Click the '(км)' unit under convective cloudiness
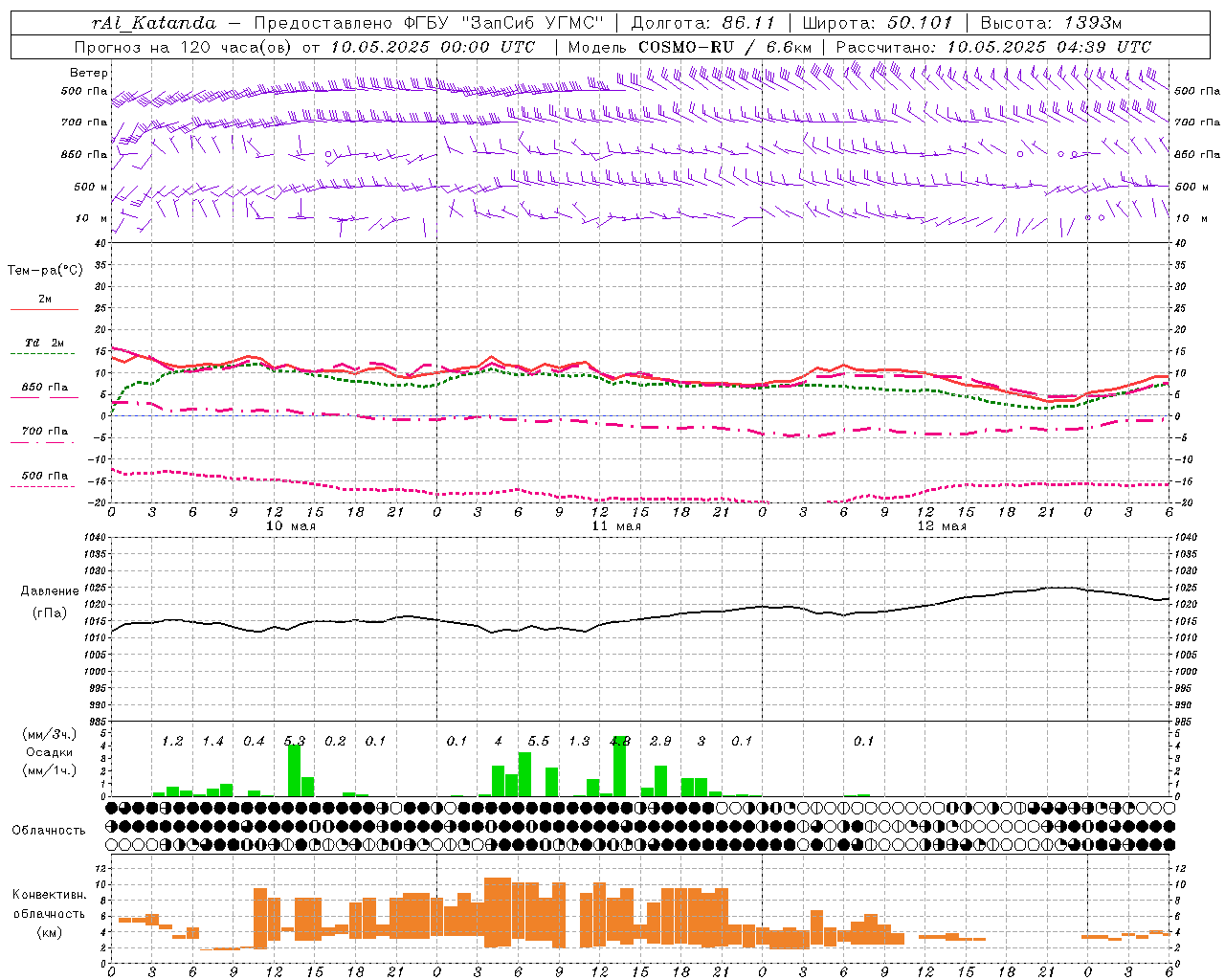Viewport: 1225px width, 980px height. pyautogui.click(x=49, y=932)
